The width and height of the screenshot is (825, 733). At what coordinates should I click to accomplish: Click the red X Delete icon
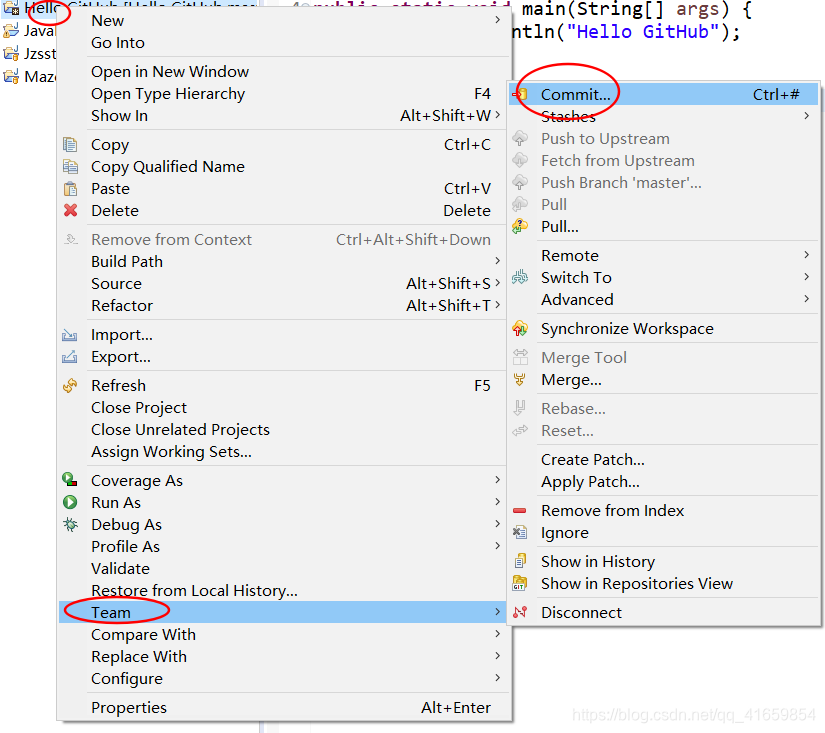coord(70,210)
